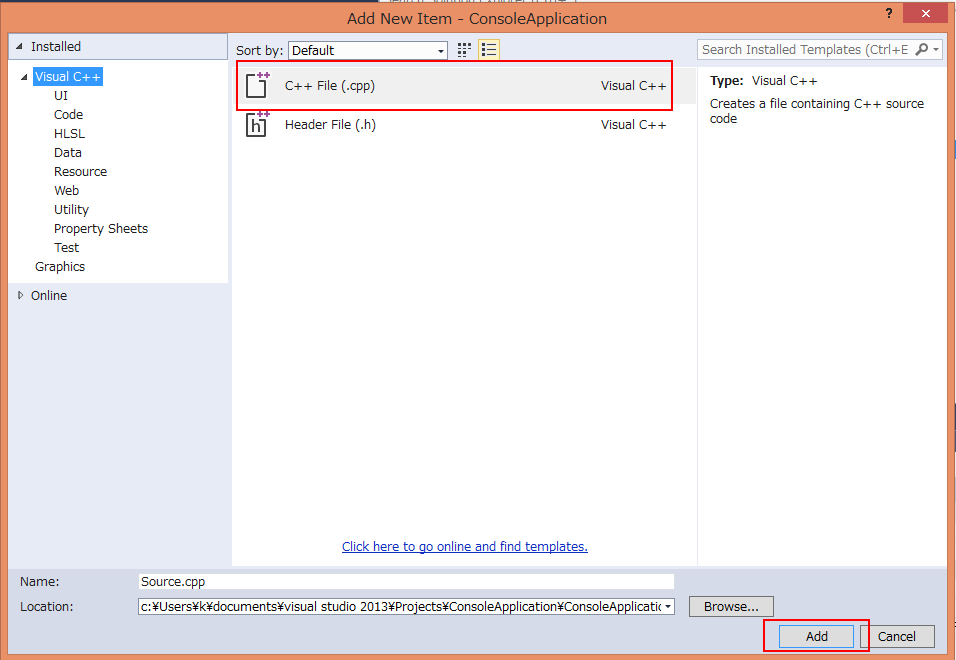Open the online templates link
This screenshot has height=660, width=956.
(465, 547)
